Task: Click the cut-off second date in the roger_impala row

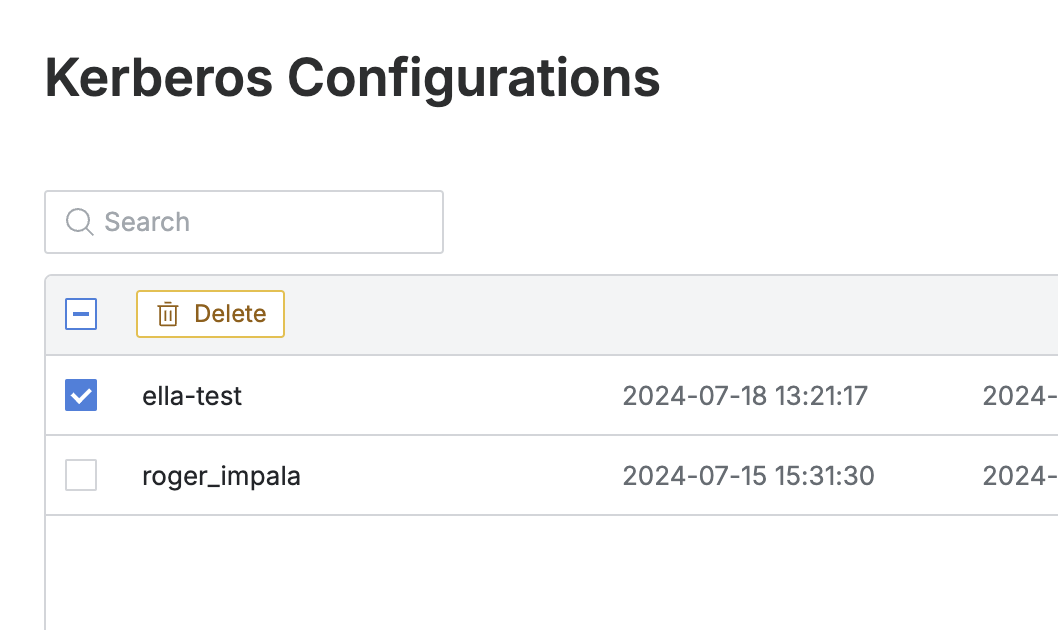Action: click(1020, 476)
